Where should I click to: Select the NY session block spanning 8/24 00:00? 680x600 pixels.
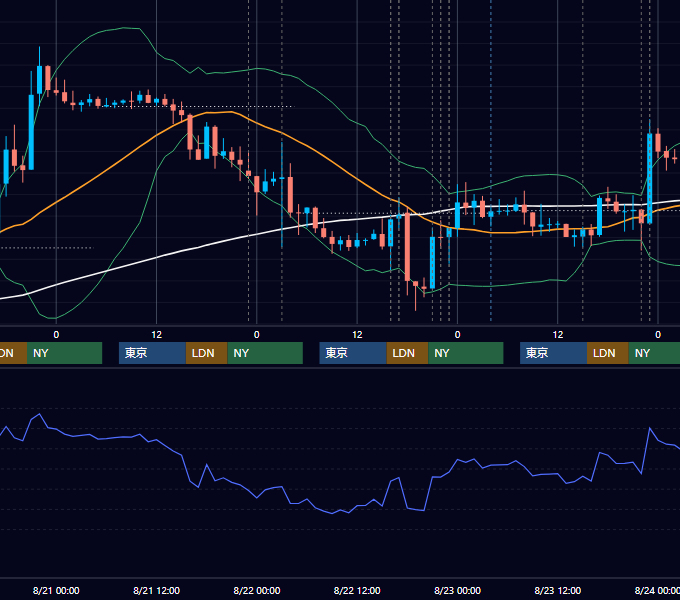click(x=654, y=353)
